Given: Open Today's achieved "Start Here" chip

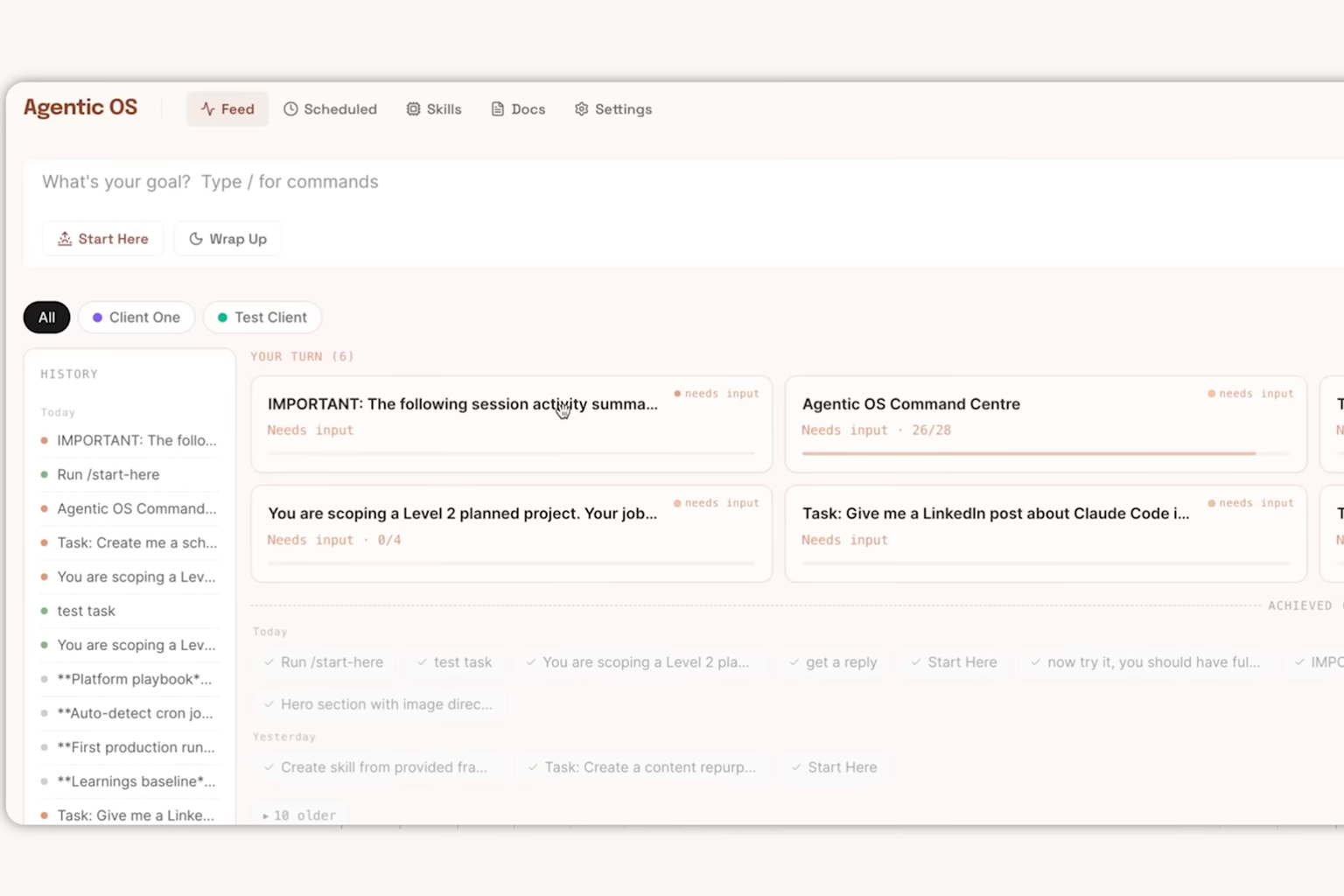Looking at the screenshot, I should coord(954,662).
